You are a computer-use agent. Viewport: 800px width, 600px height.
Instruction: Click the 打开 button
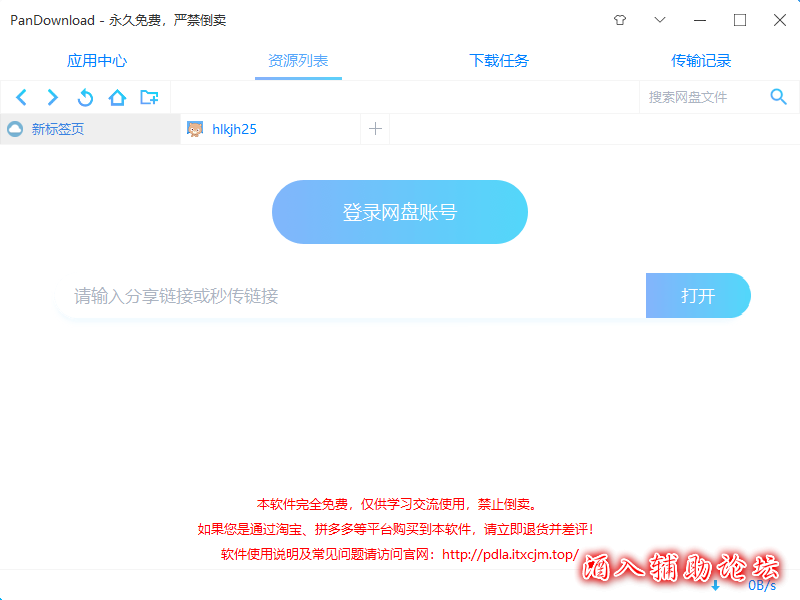pyautogui.click(x=698, y=295)
